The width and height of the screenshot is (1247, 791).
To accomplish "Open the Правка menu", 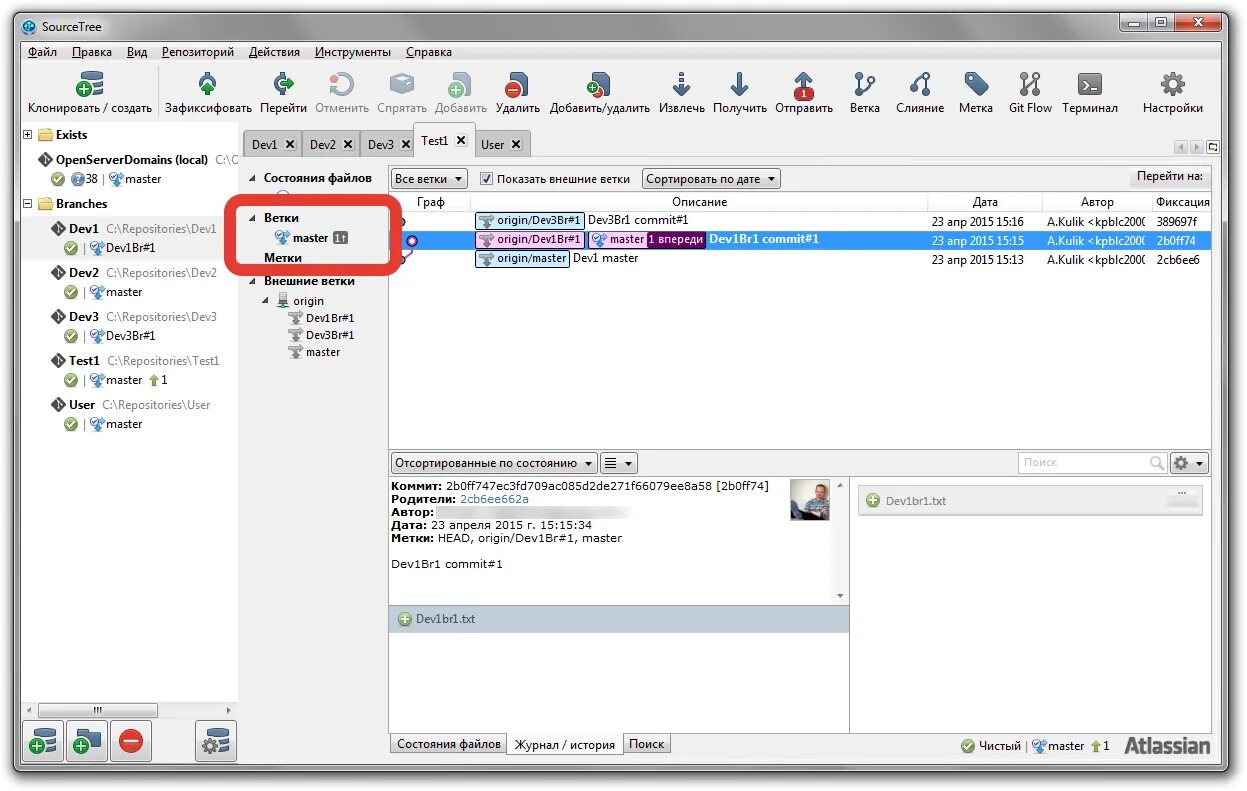I will [92, 52].
